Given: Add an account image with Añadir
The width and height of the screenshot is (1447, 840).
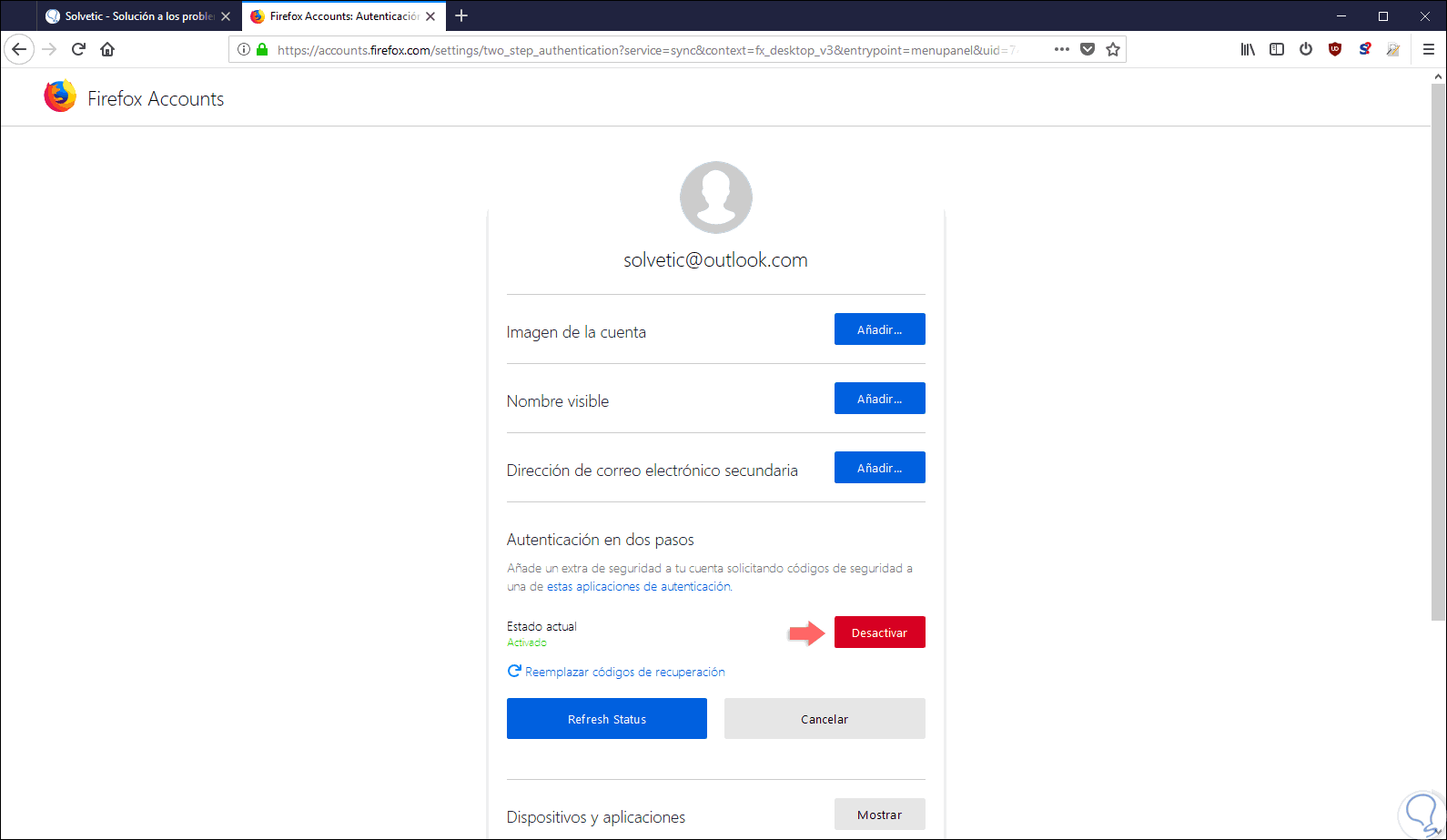Looking at the screenshot, I should coord(880,329).
